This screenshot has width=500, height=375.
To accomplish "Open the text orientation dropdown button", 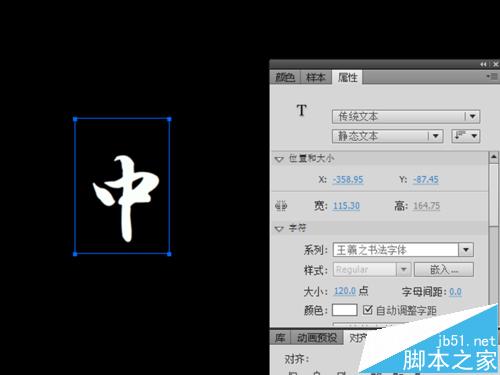I will 466,136.
